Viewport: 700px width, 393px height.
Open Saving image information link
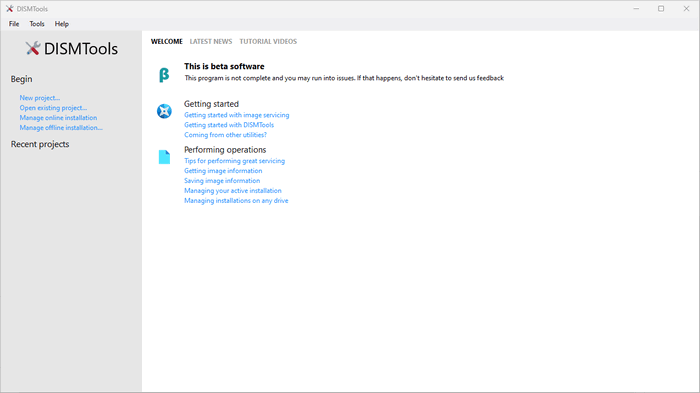(x=222, y=180)
